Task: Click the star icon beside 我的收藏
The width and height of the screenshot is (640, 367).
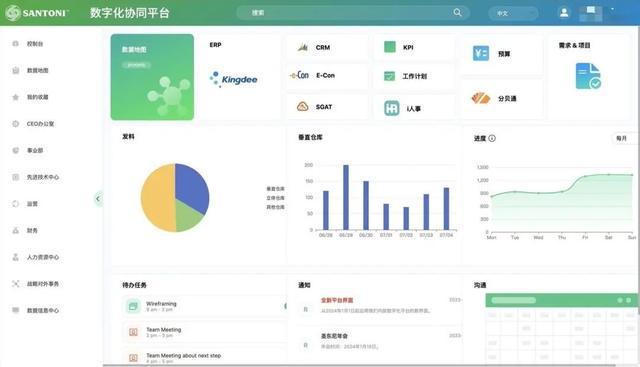Action: coord(16,97)
